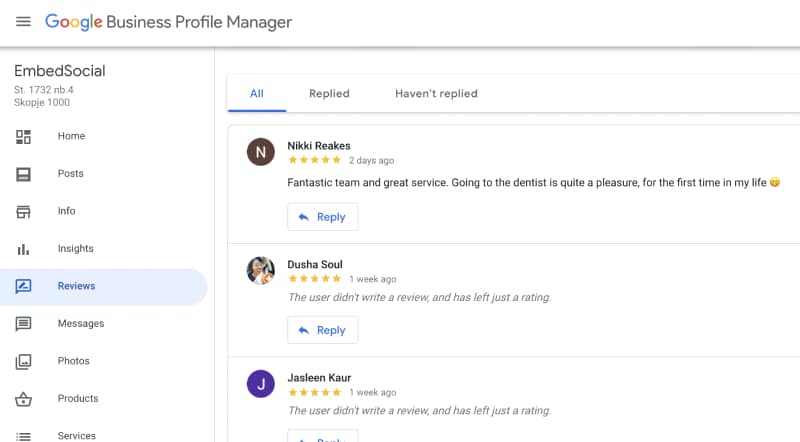Open Home in the sidebar

coord(71,136)
